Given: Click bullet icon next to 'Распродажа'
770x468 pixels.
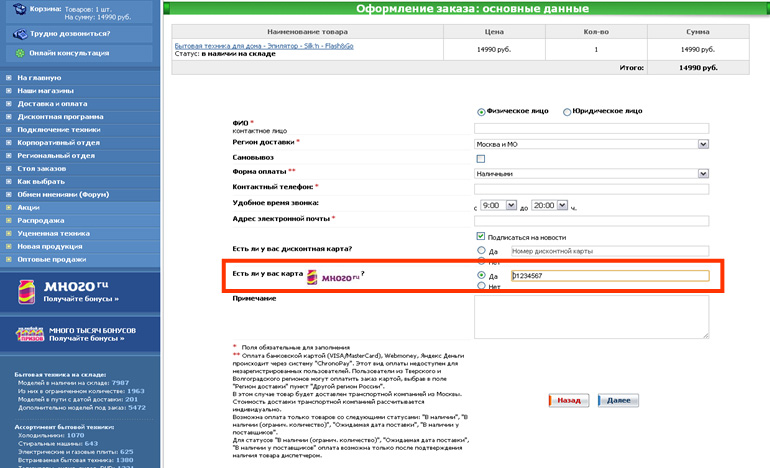Looking at the screenshot, I should (8, 220).
